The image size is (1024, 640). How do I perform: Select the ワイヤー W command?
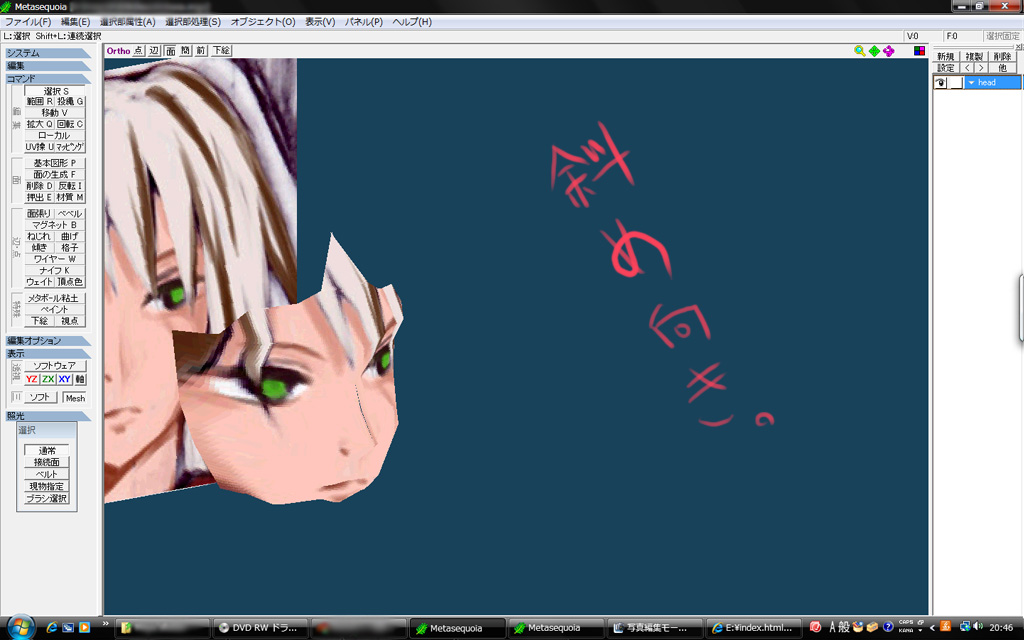coord(55,259)
